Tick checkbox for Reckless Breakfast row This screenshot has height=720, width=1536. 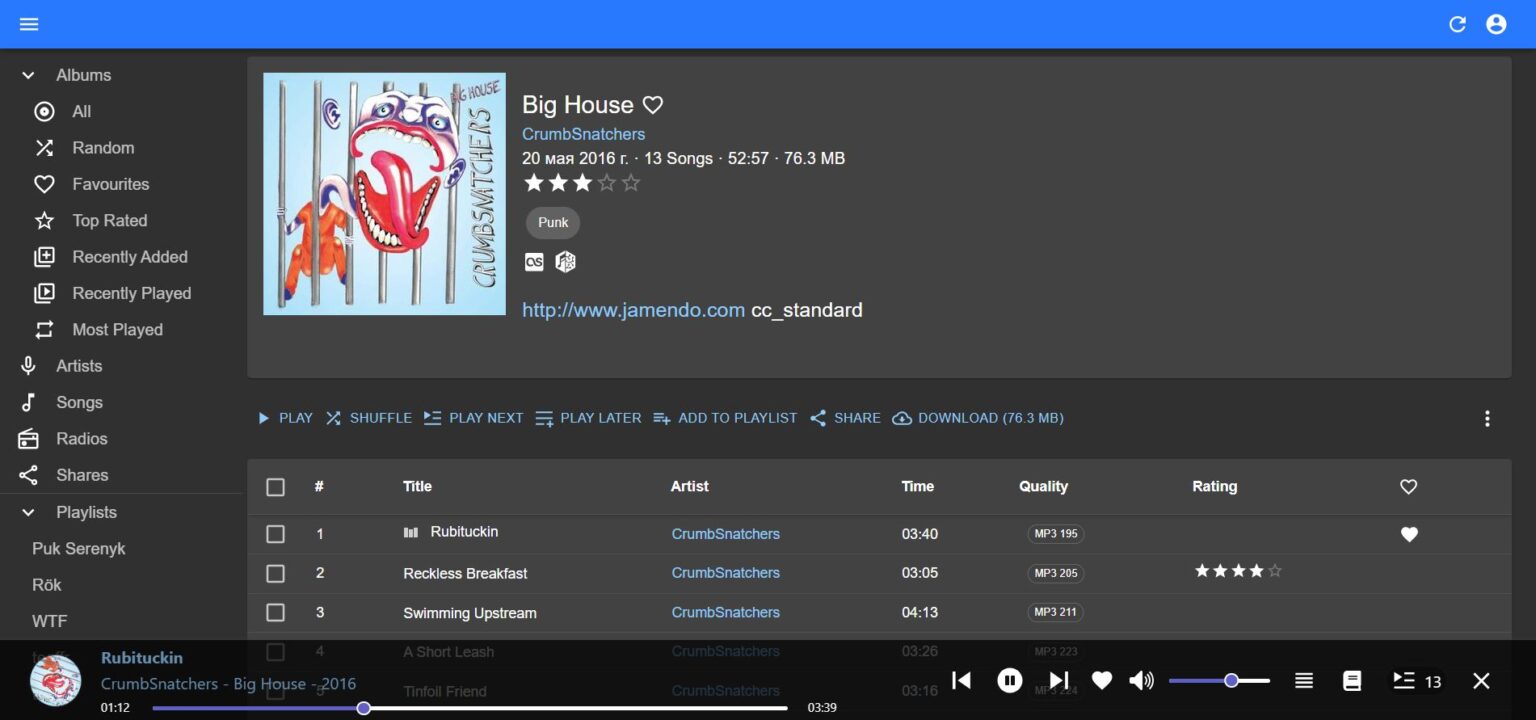pyautogui.click(x=276, y=573)
